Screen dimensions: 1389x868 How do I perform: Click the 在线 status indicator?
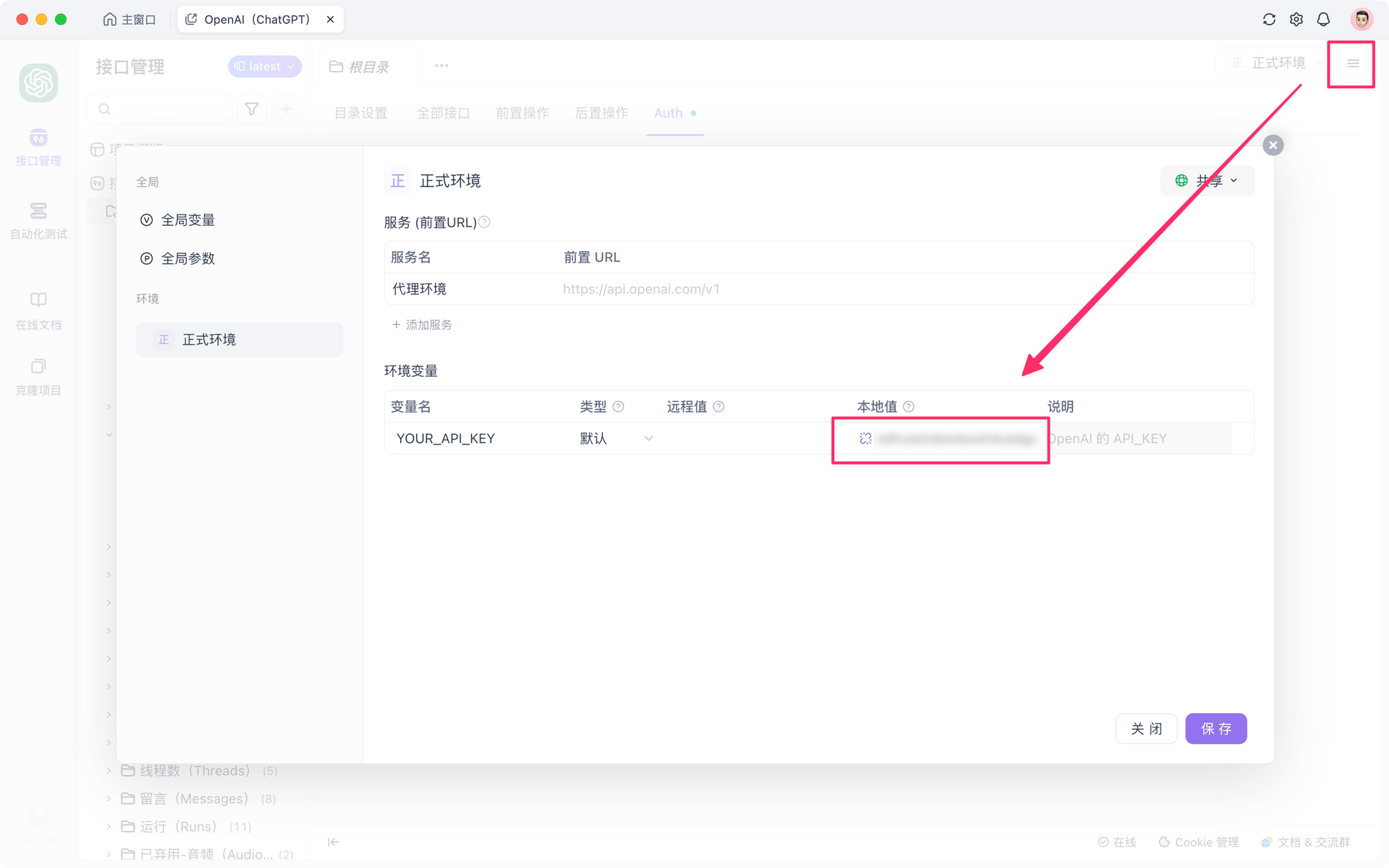point(1117,842)
